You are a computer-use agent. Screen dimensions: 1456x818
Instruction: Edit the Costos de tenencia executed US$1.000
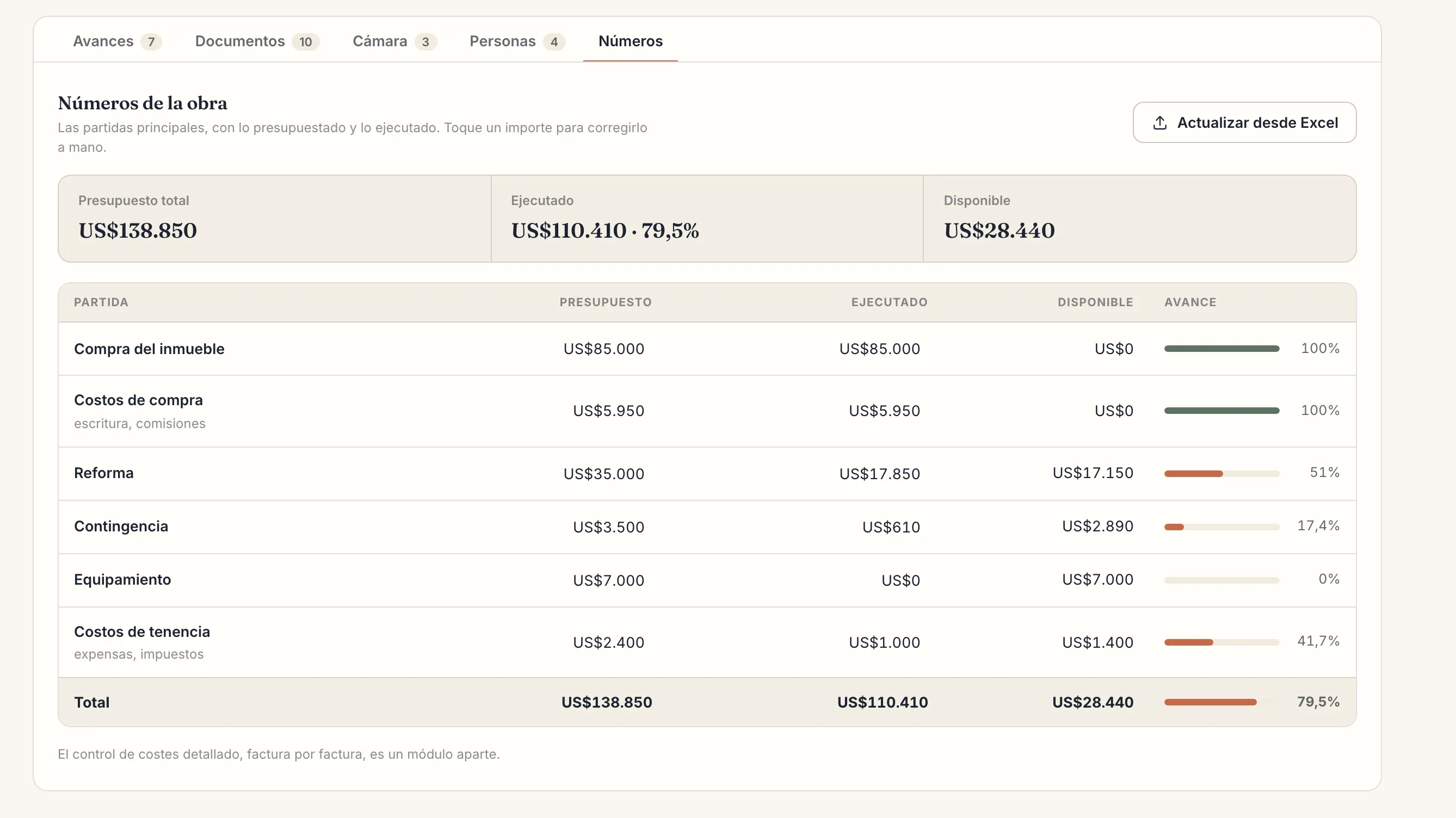click(x=884, y=642)
